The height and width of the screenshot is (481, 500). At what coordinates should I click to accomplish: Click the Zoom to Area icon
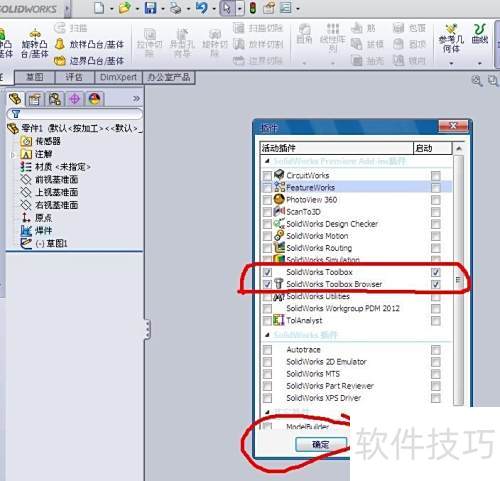(493, 81)
